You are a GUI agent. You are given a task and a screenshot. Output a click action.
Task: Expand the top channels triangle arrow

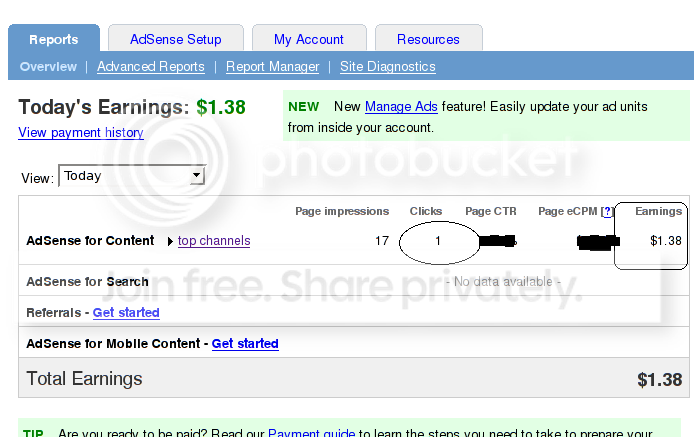[170, 241]
